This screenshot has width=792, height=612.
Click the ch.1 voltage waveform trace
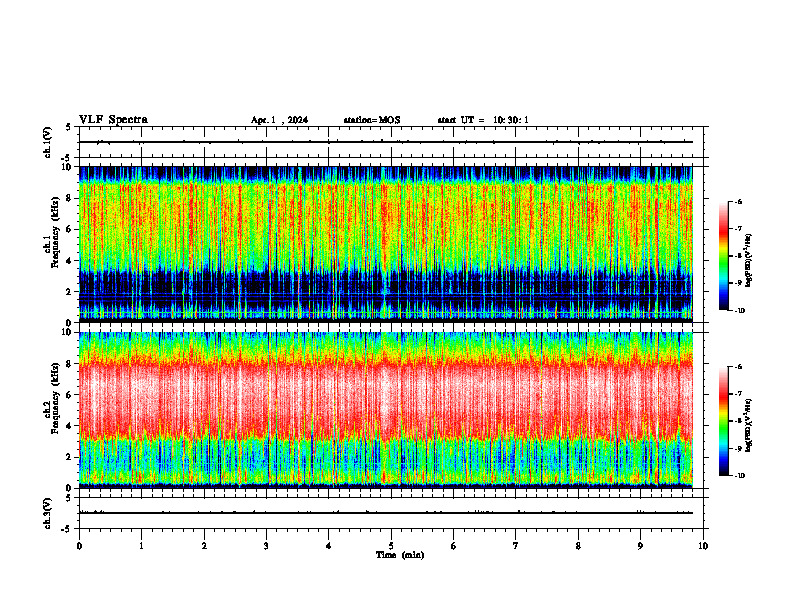386,142
